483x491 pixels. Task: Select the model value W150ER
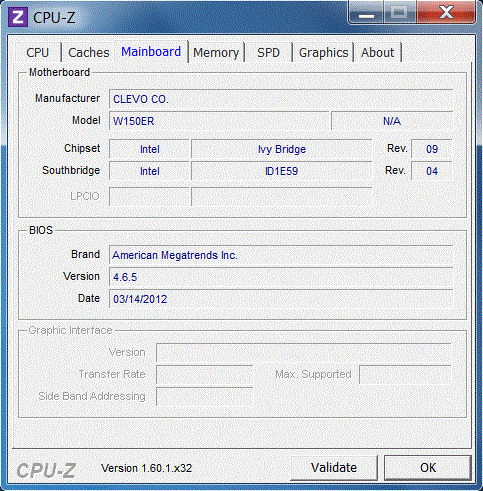tap(219, 121)
